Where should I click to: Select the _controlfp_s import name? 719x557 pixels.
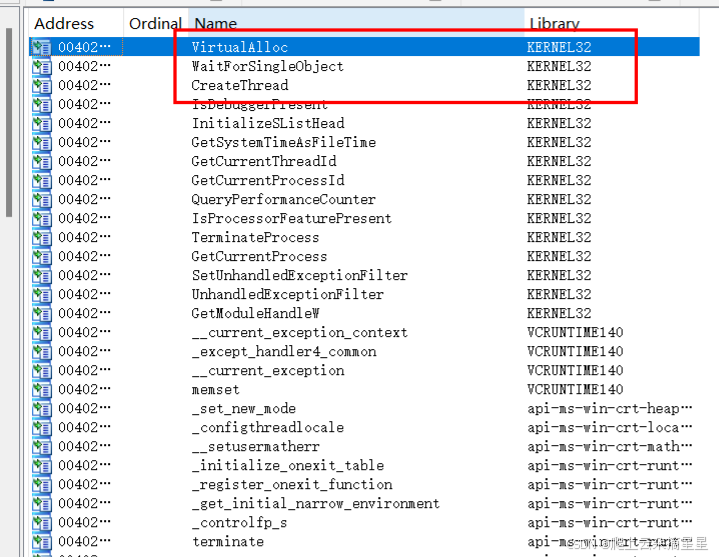[x=239, y=523]
